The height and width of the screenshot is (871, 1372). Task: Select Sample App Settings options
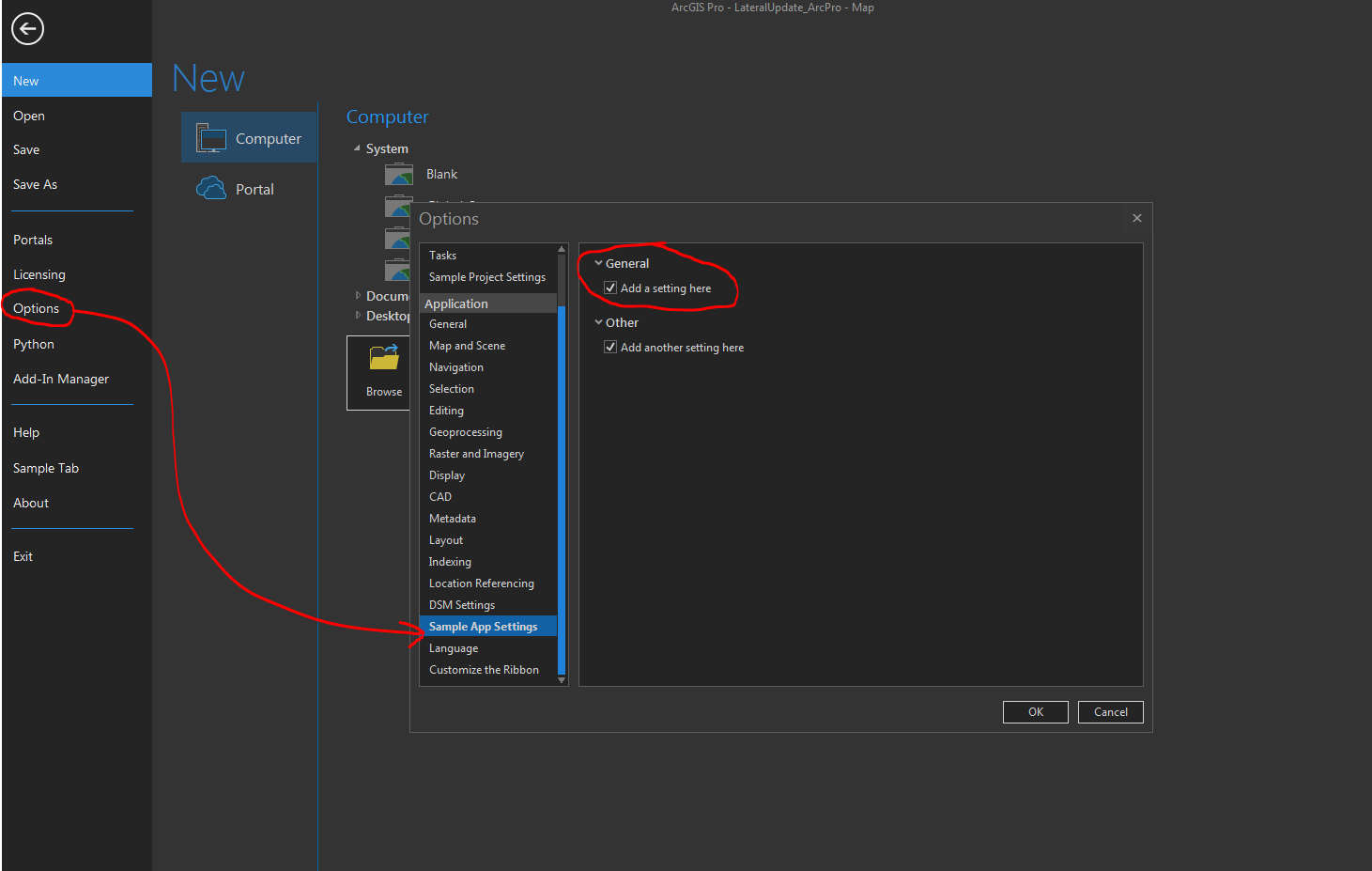[488, 627]
